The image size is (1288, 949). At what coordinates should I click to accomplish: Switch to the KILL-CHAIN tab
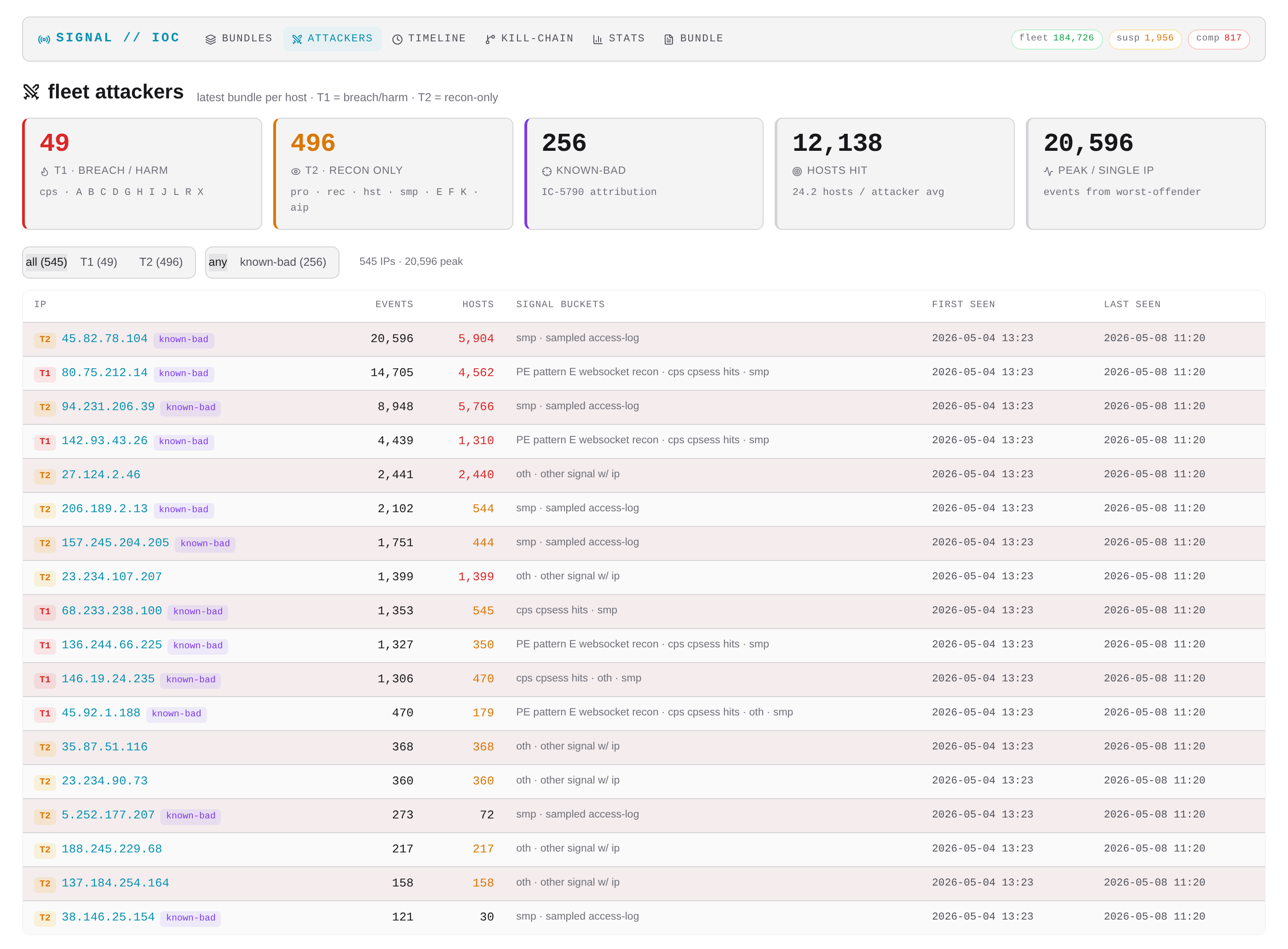[x=529, y=39]
